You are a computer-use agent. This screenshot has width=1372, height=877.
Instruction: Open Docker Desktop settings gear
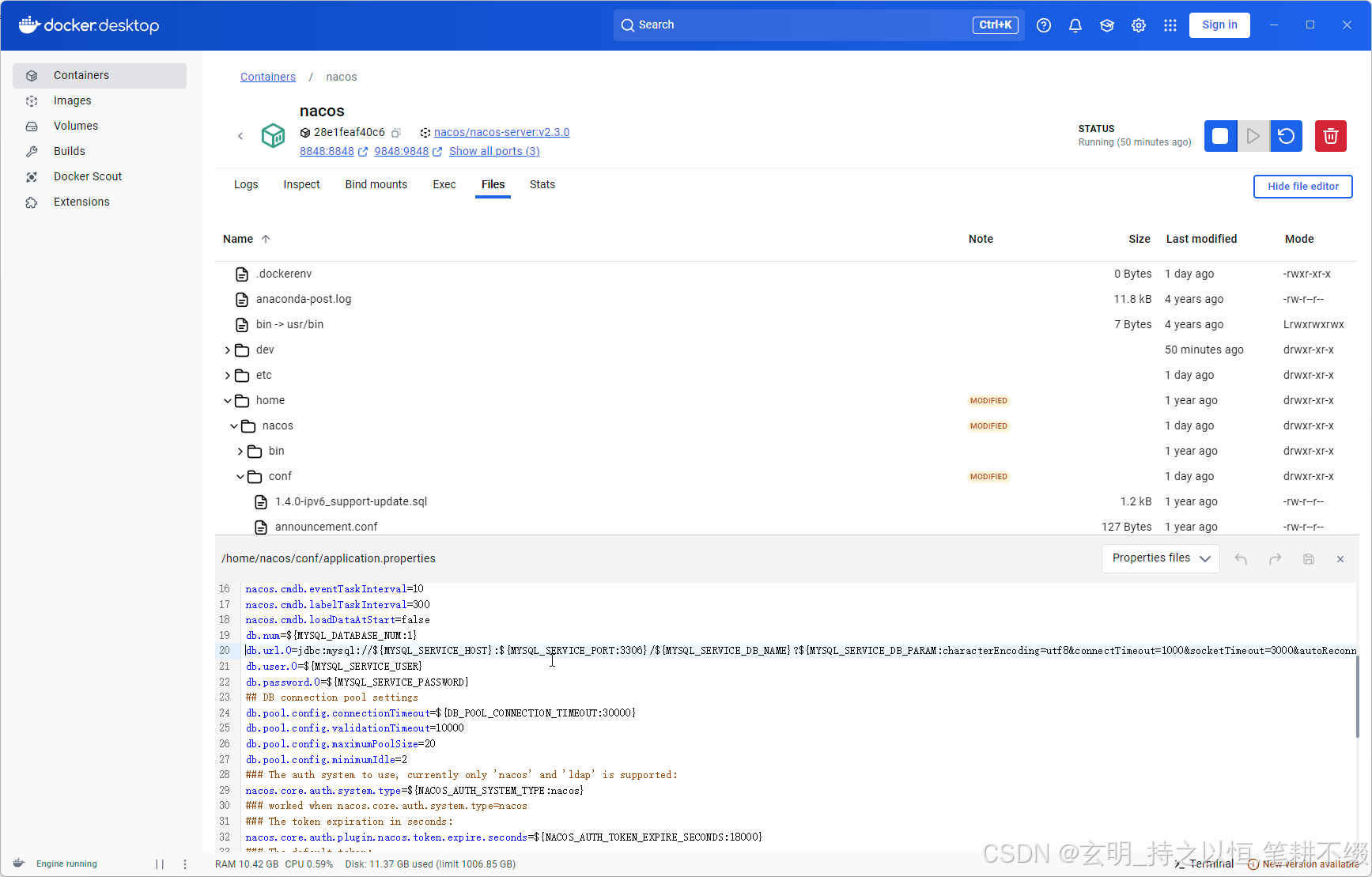pyautogui.click(x=1138, y=25)
